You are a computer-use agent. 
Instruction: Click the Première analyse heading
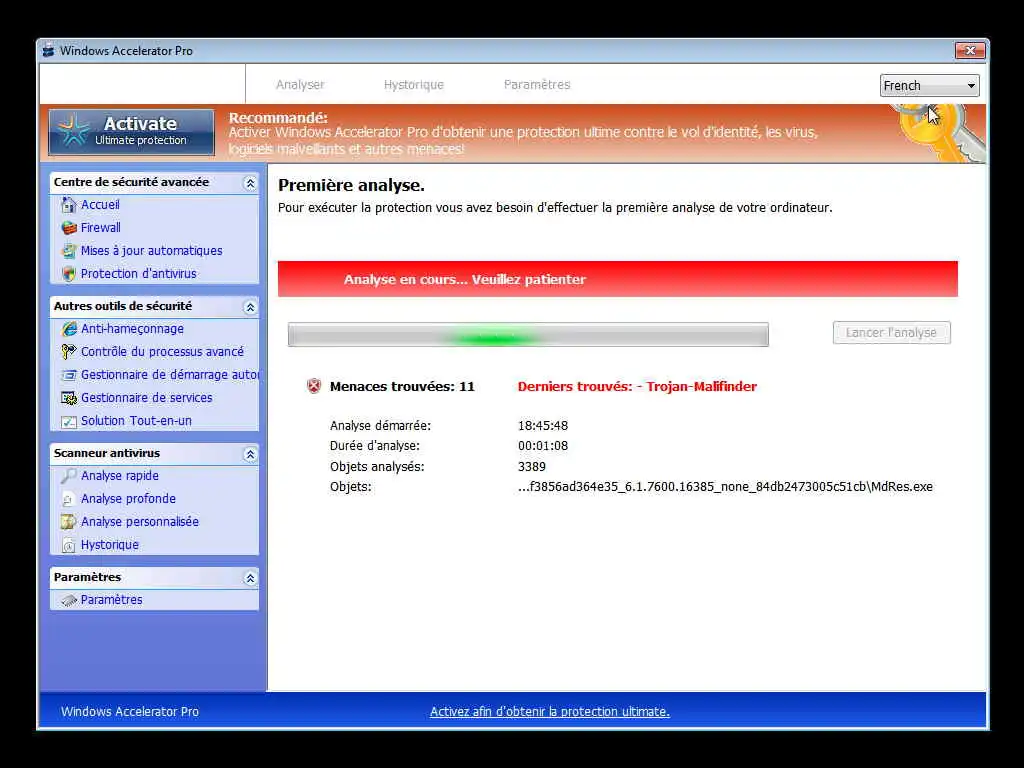click(351, 185)
